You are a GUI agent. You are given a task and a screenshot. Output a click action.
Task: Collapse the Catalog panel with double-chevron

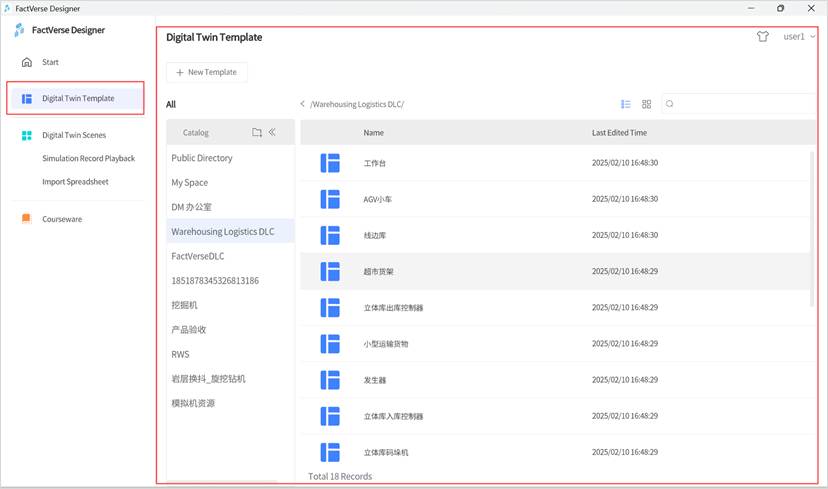pos(273,132)
